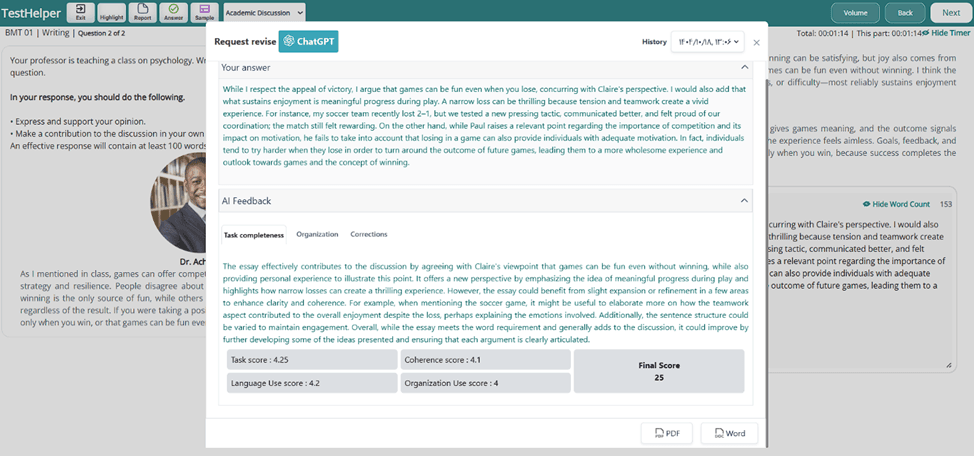Click the Next button
This screenshot has height=456, width=974.
(949, 13)
